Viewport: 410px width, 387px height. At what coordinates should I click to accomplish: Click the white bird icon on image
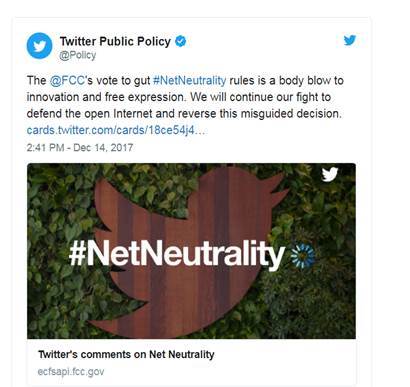[x=330, y=174]
